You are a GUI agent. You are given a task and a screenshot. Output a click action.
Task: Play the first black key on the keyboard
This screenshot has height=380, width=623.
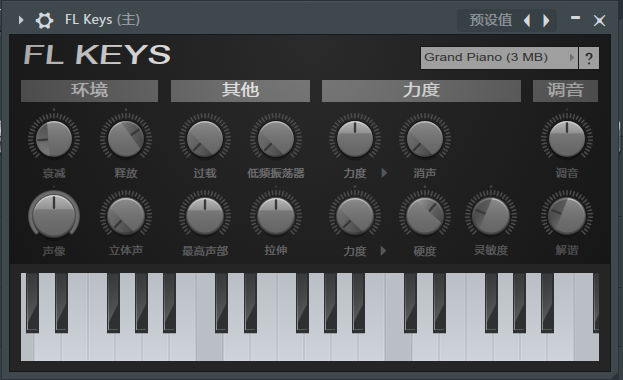click(x=33, y=302)
